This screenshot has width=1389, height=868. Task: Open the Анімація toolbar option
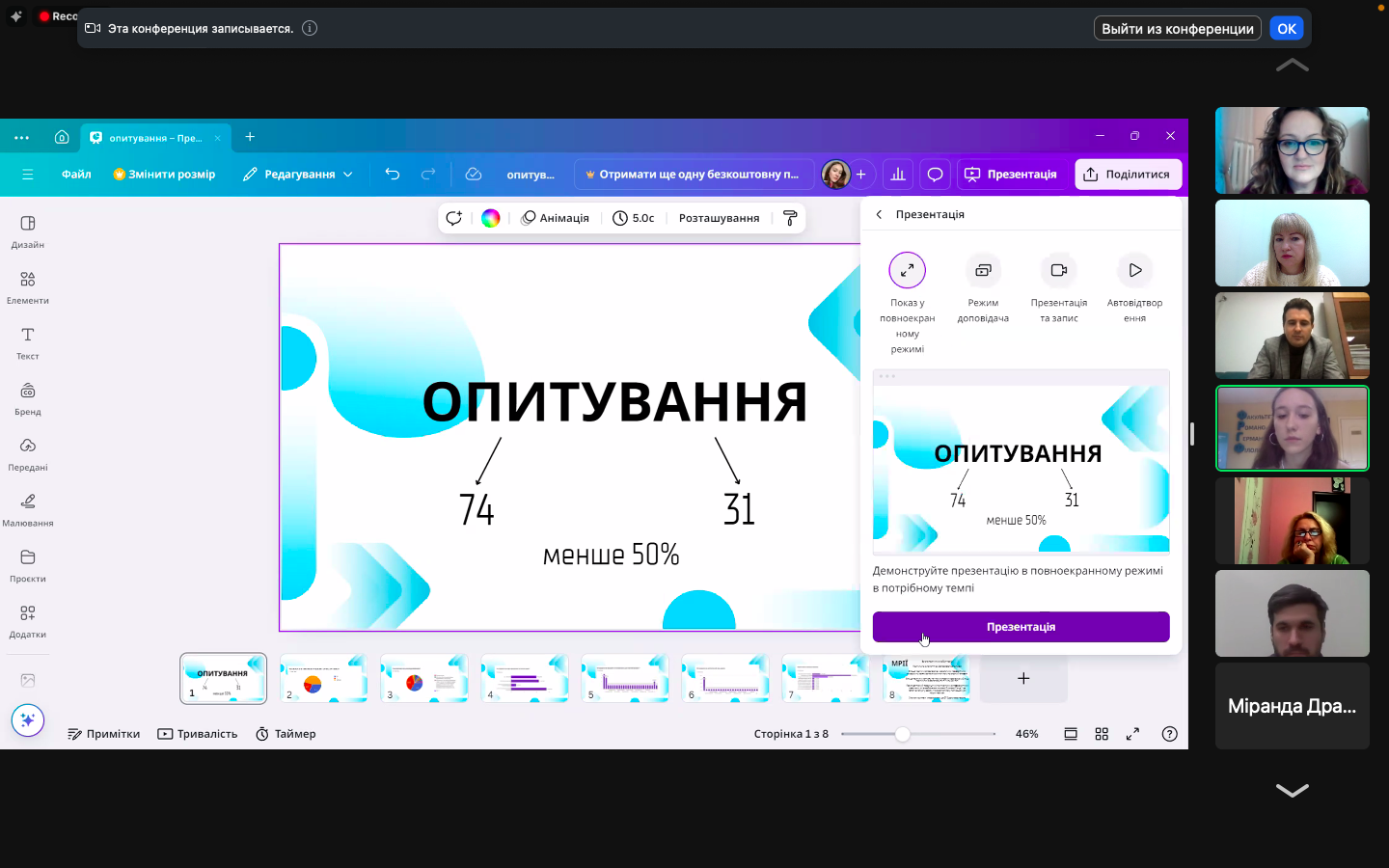point(556,218)
